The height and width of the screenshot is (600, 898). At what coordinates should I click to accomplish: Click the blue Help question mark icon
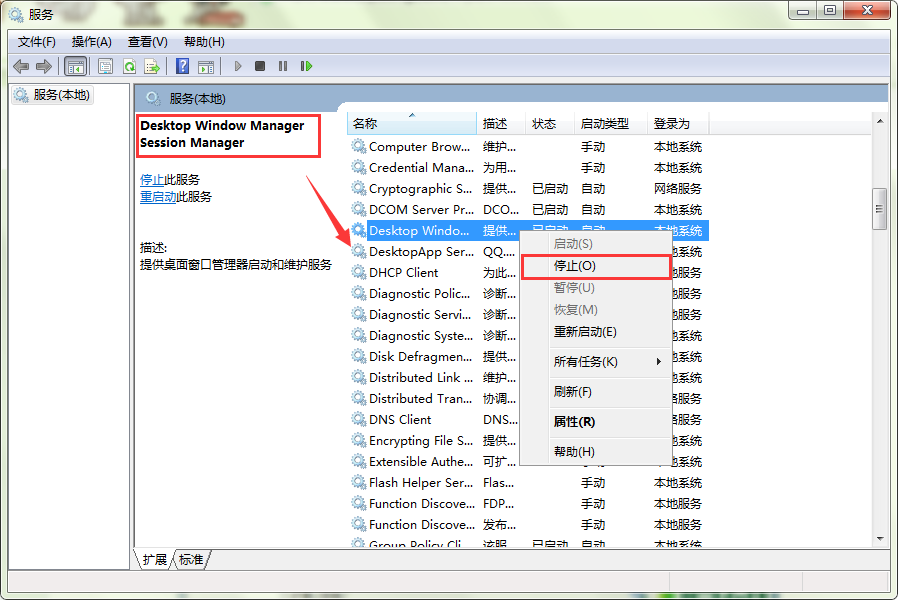pyautogui.click(x=182, y=66)
